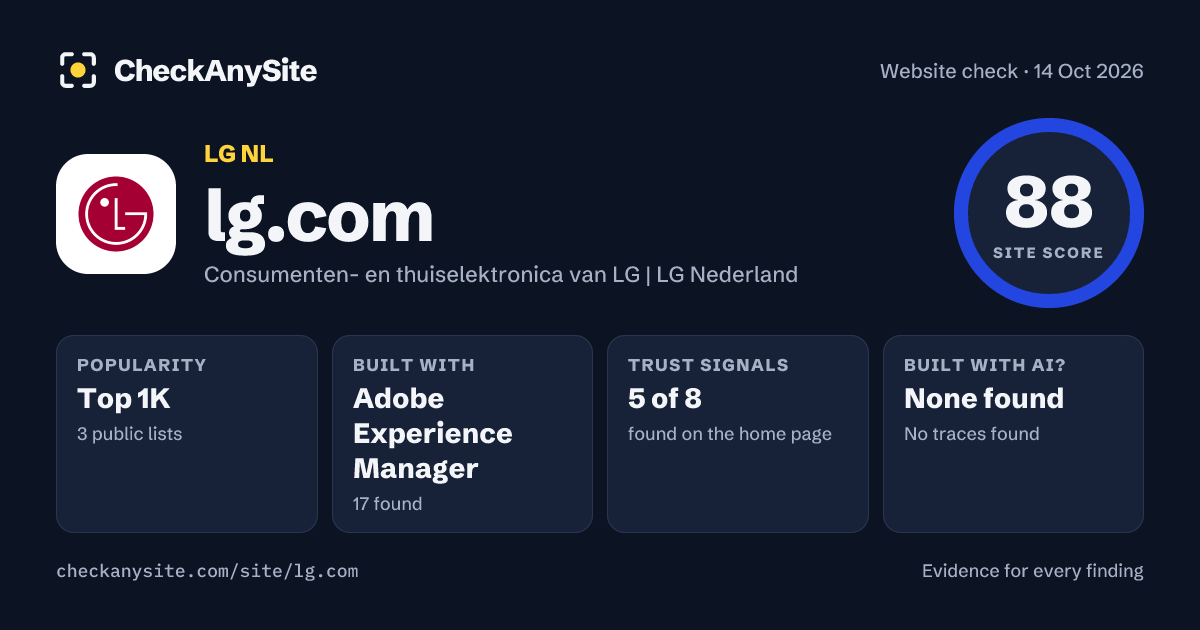Click the LG Nederland site description
Image resolution: width=1200 pixels, height=630 pixels.
[501, 274]
